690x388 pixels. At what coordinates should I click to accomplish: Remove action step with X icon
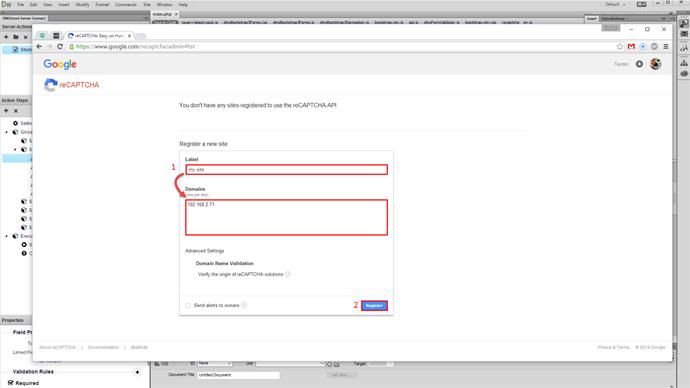tap(16, 111)
